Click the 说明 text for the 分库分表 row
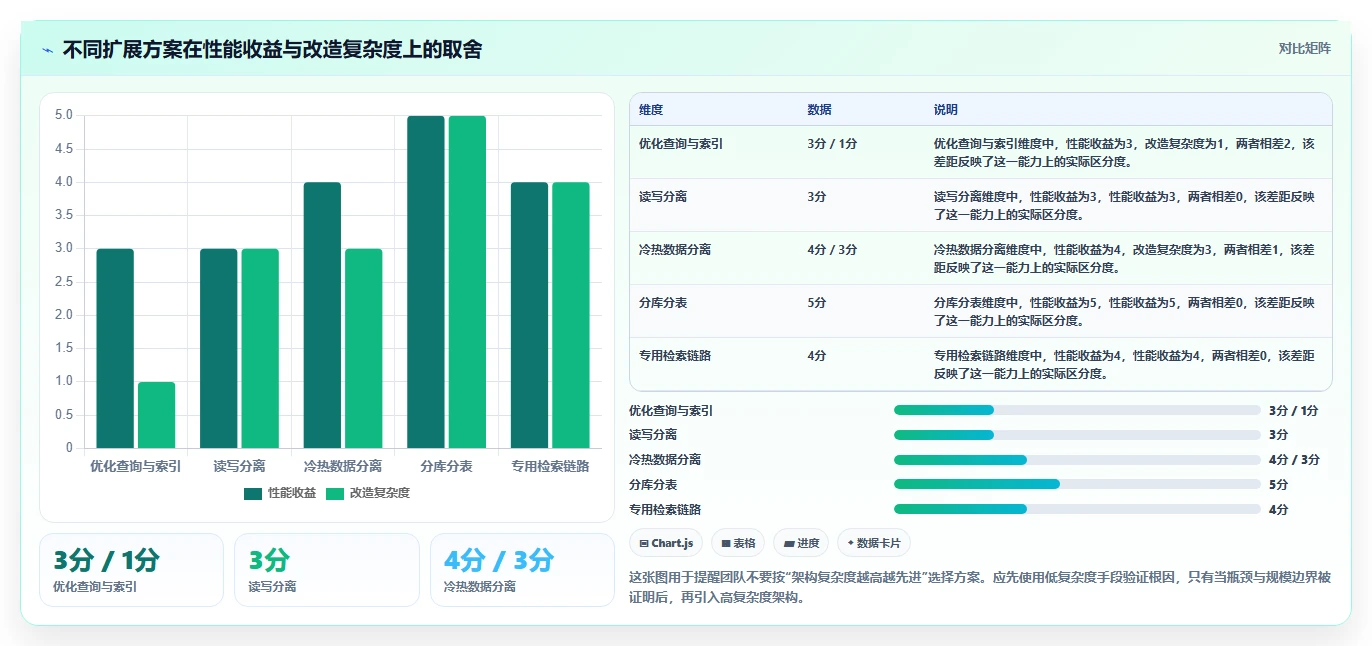 (1125, 311)
